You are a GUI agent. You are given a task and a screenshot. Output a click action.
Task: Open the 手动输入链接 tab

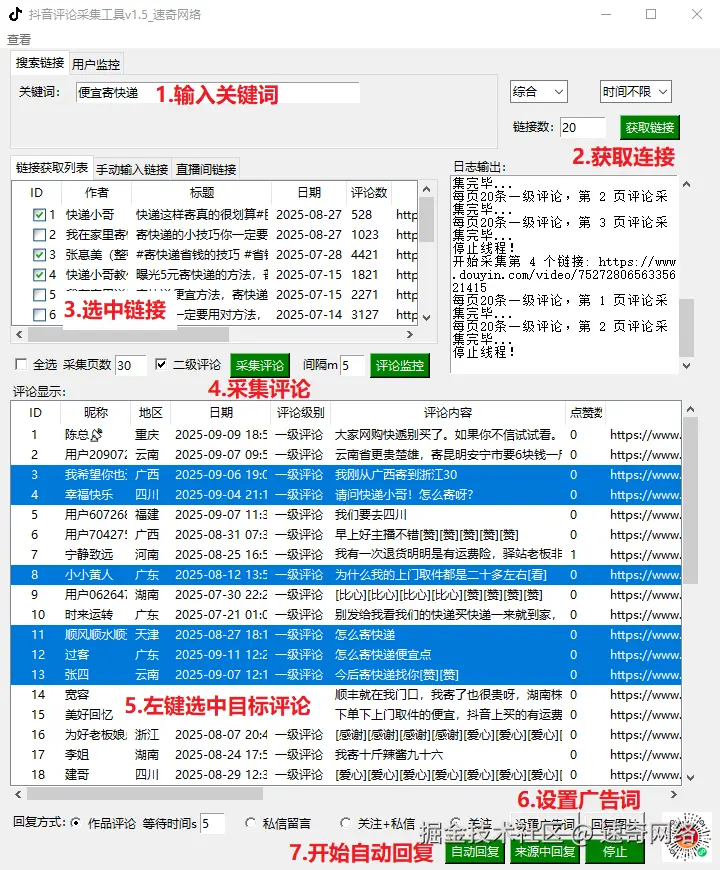click(132, 169)
